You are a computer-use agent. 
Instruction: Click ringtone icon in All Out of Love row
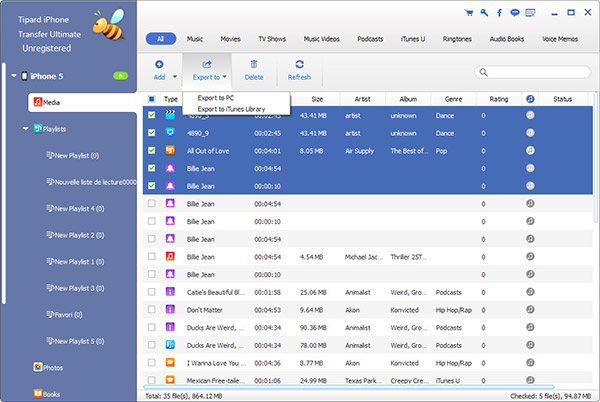point(530,151)
